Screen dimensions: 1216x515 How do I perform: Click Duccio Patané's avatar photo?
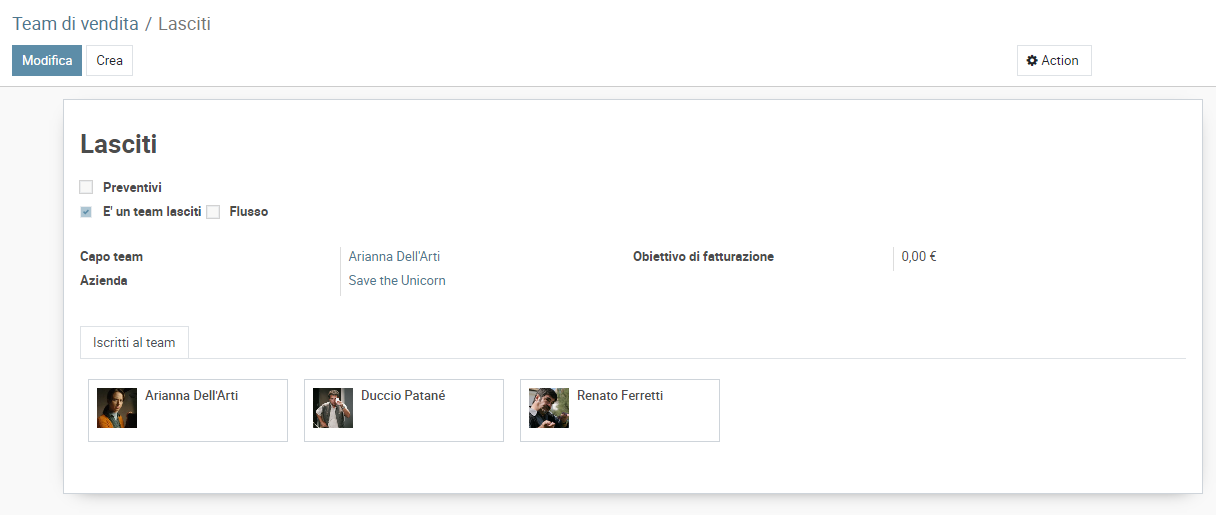click(x=333, y=408)
